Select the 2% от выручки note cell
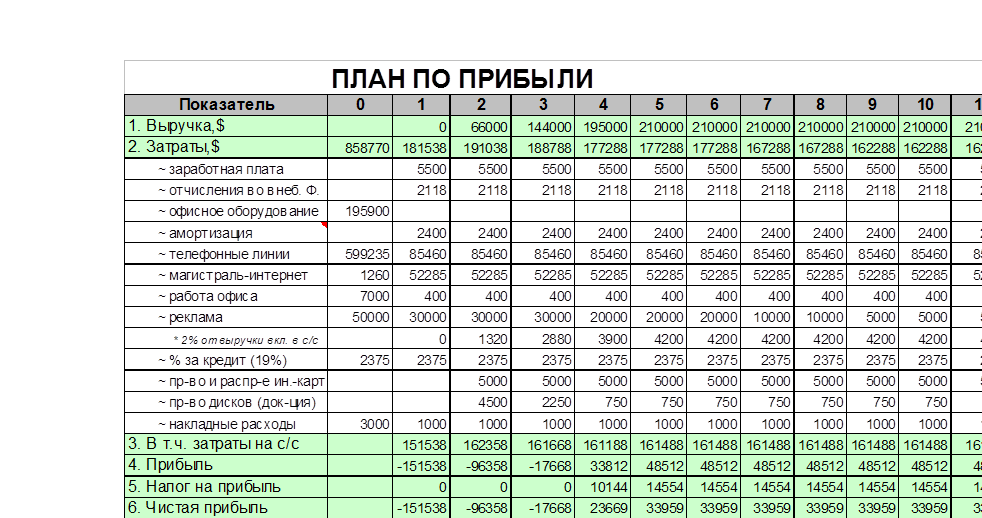Screen dimensions: 982x518 point(226,339)
